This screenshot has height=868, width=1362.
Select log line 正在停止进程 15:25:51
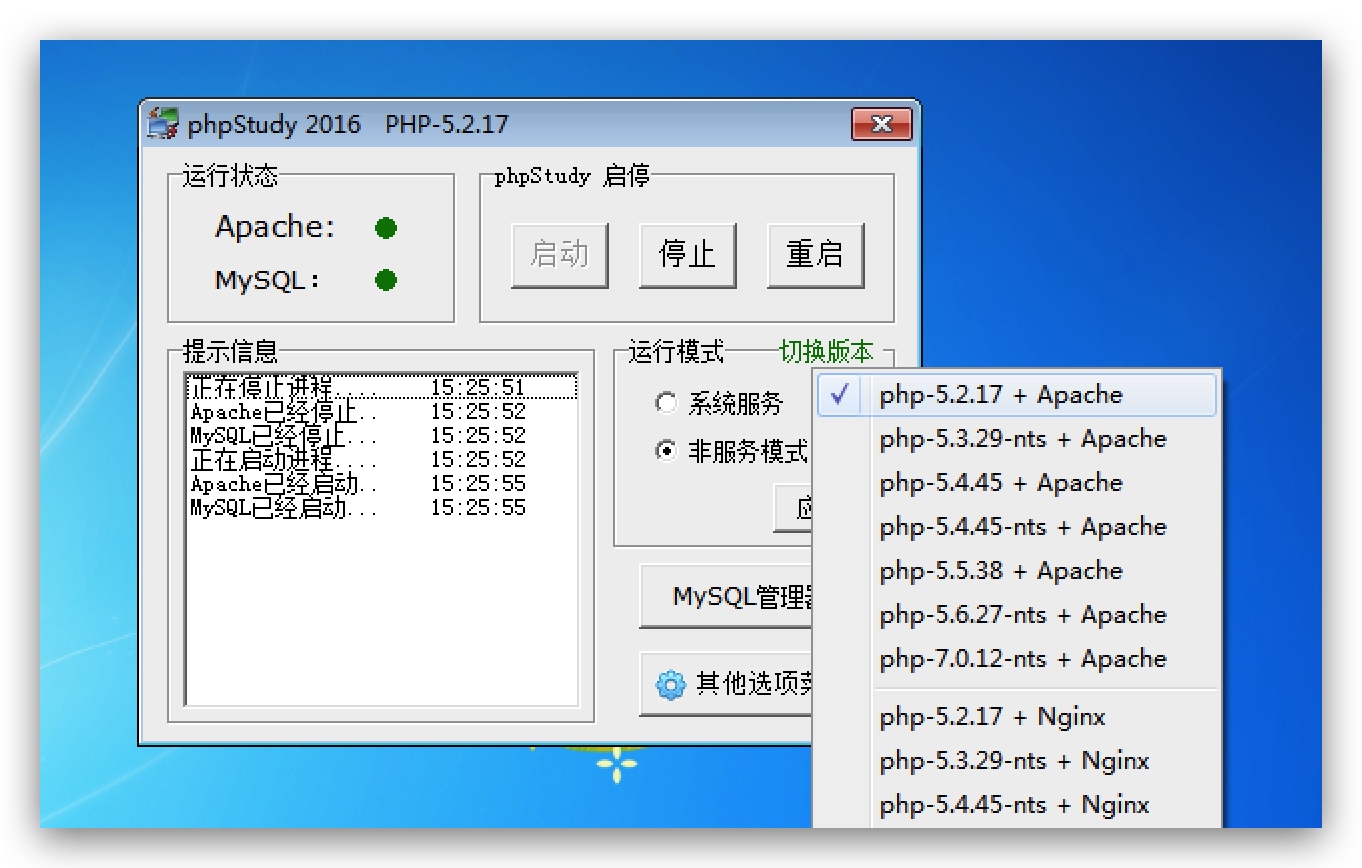tap(382, 387)
